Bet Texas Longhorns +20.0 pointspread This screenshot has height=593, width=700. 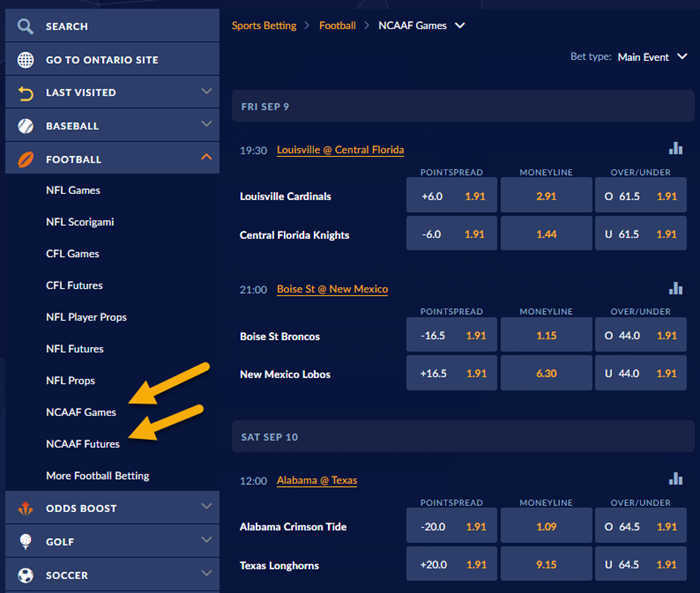pyautogui.click(x=451, y=564)
